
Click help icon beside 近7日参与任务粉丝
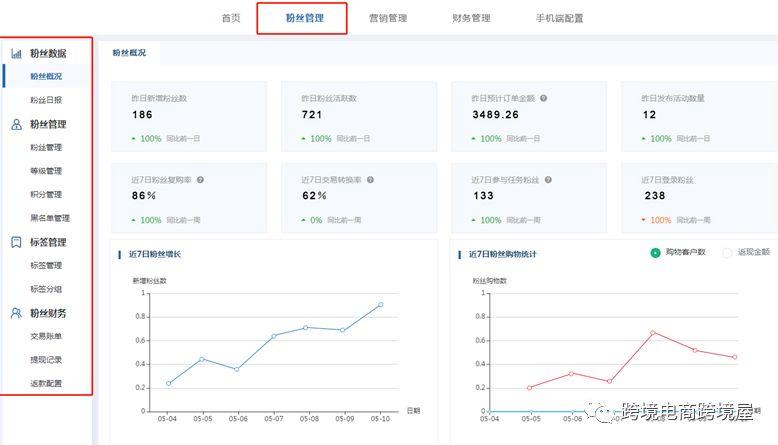click(548, 180)
